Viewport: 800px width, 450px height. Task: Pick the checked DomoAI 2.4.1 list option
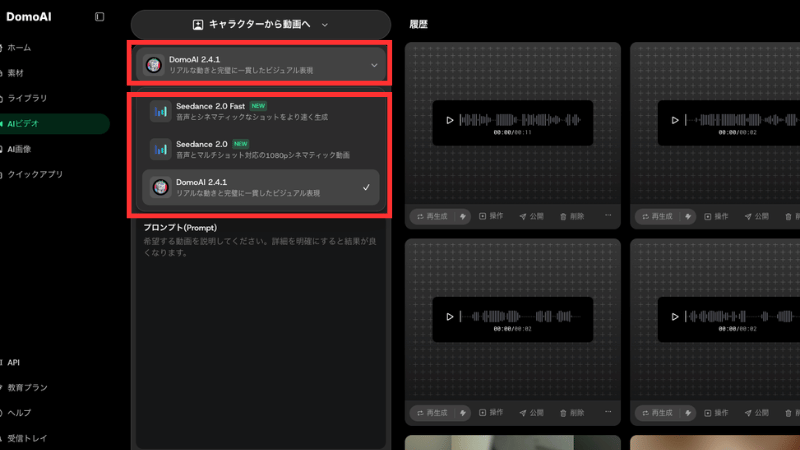(261, 187)
